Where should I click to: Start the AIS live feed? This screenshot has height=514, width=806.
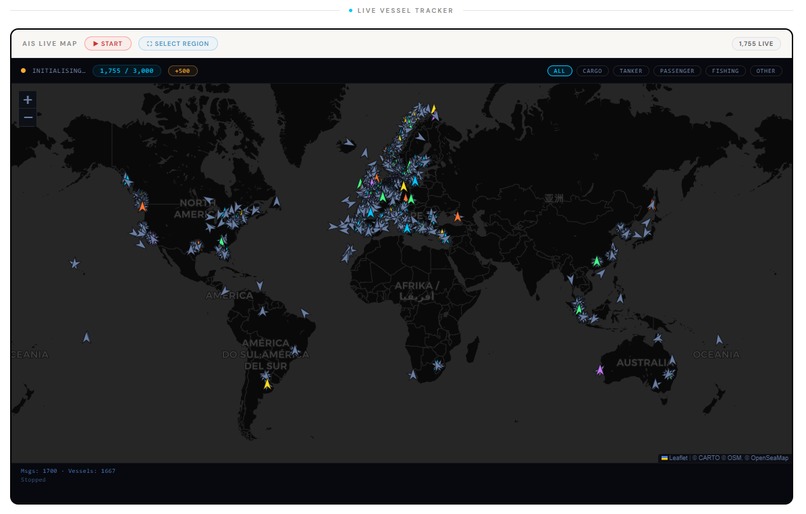click(108, 44)
